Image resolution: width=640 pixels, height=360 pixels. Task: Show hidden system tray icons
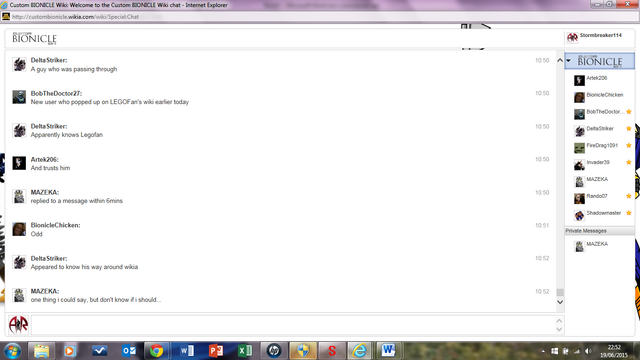pyautogui.click(x=543, y=351)
